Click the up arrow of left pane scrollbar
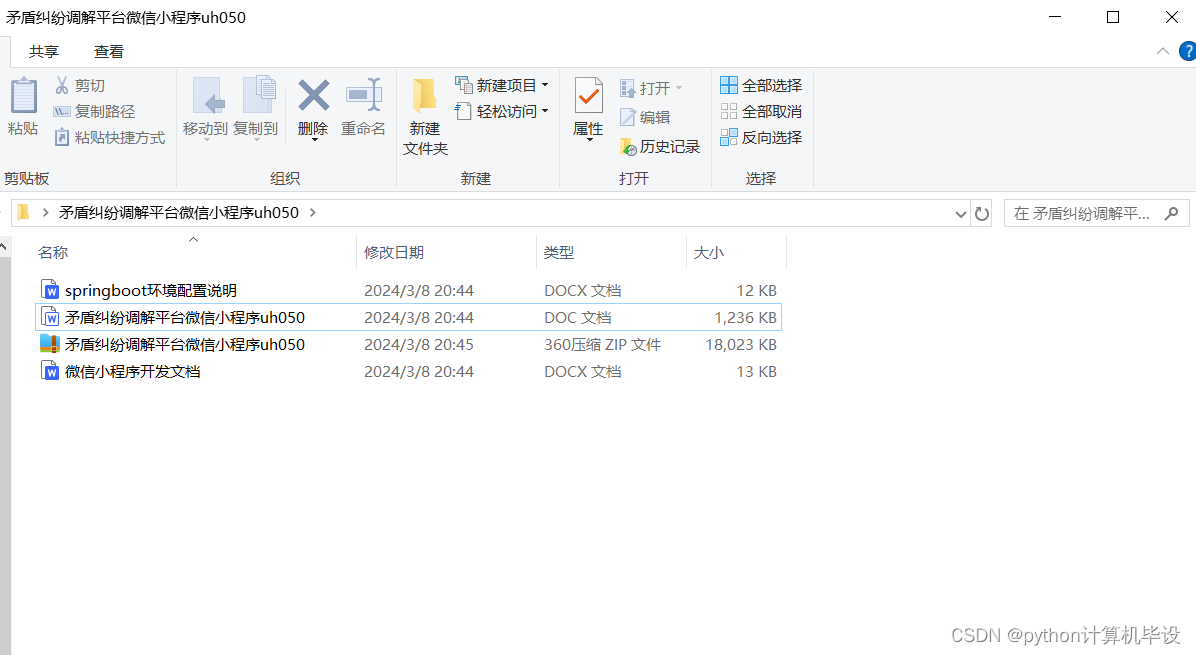Screen dimensions: 1196x655 5,247
